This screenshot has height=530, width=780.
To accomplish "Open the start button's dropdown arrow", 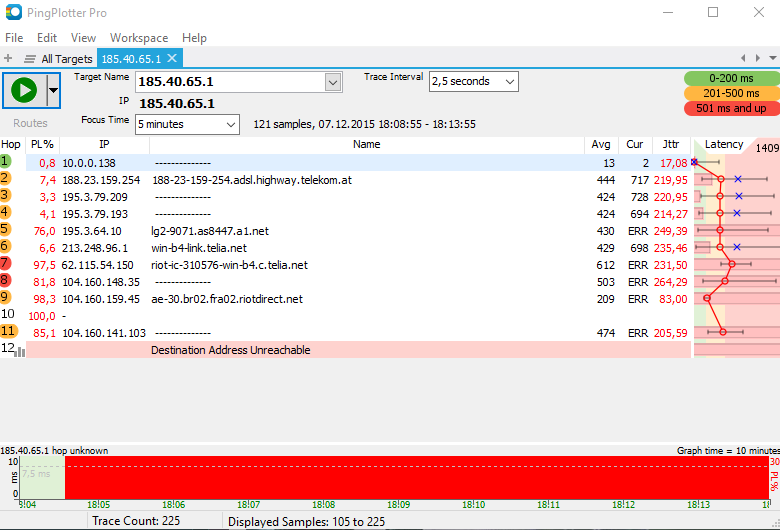I will 53,90.
